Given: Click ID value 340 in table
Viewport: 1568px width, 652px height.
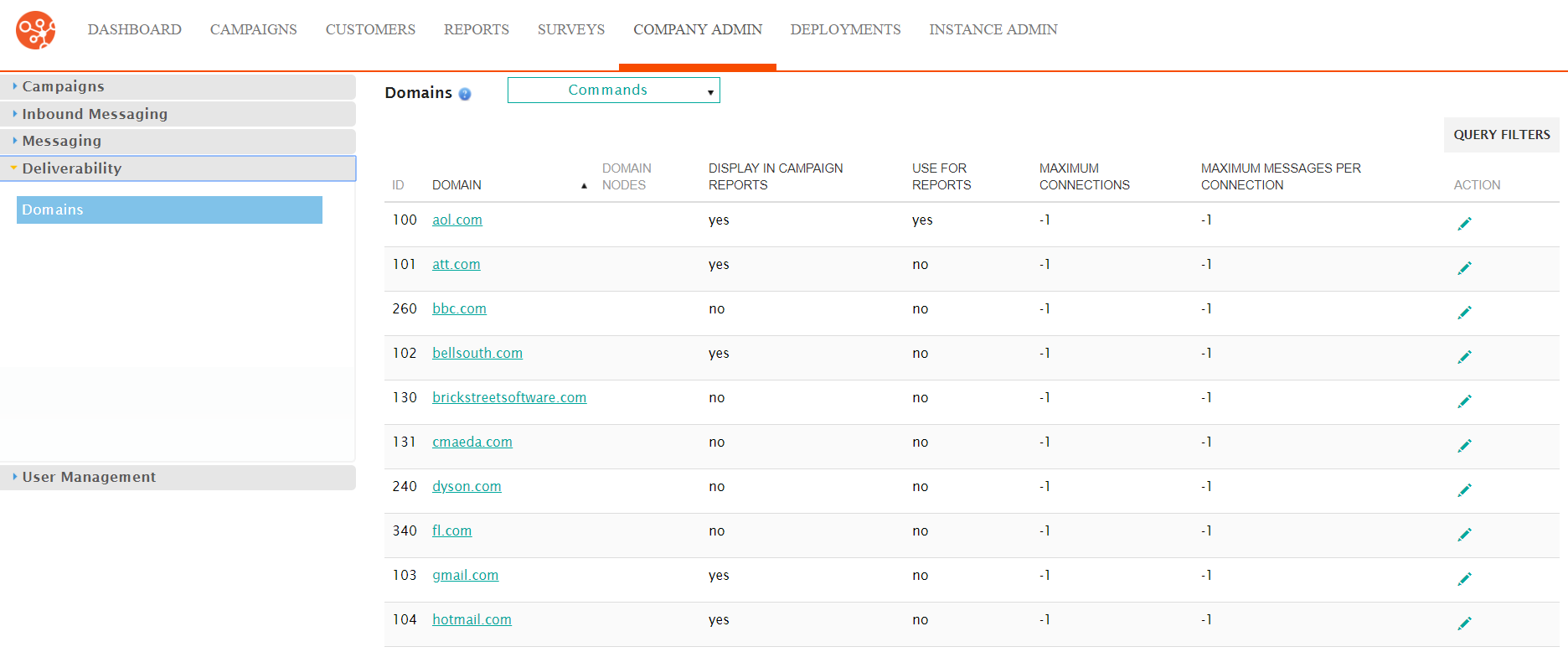Looking at the screenshot, I should point(405,530).
